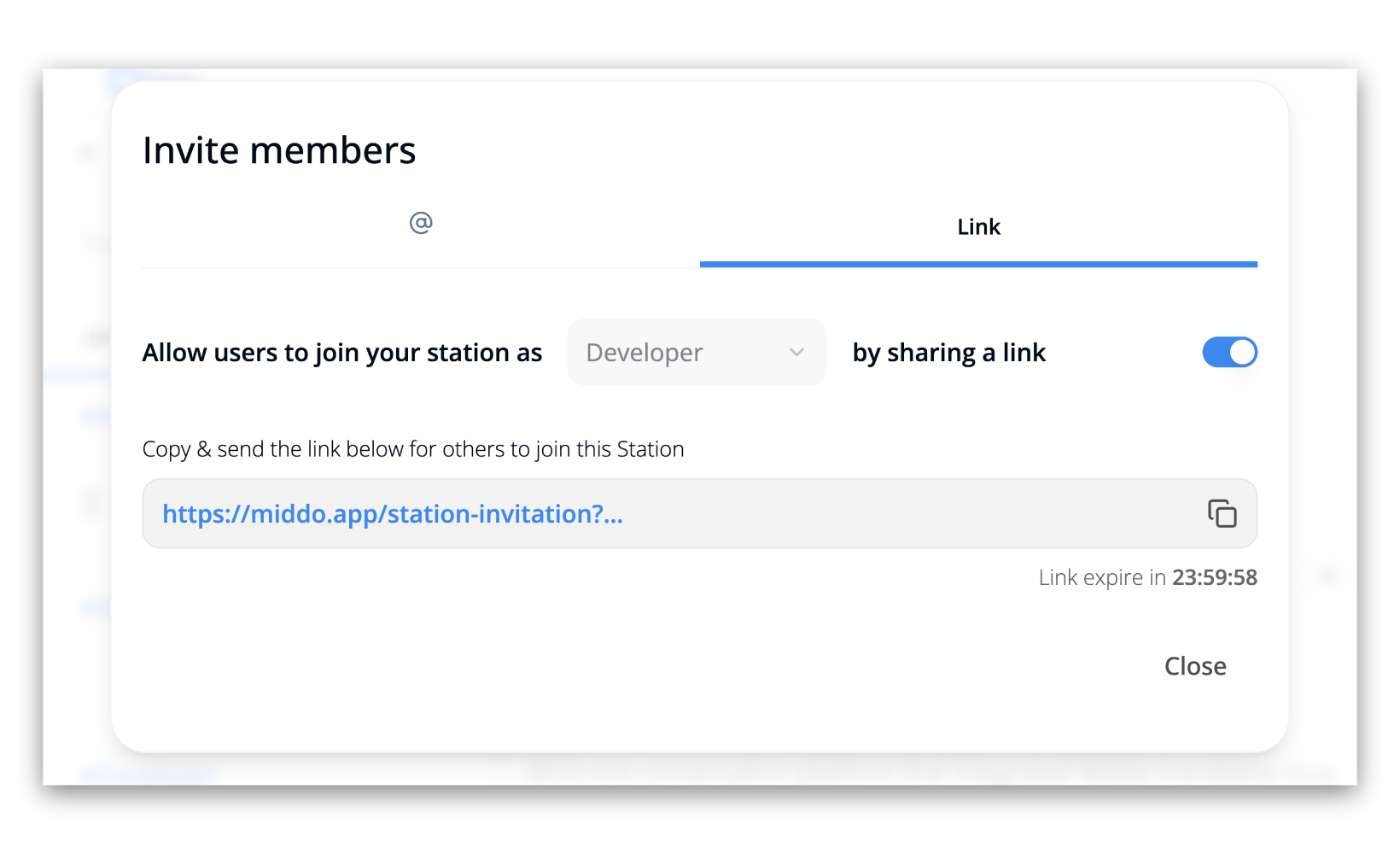Viewport: 1400px width, 854px height.
Task: Click the "Allow users to join your station as" label
Action: pos(341,353)
